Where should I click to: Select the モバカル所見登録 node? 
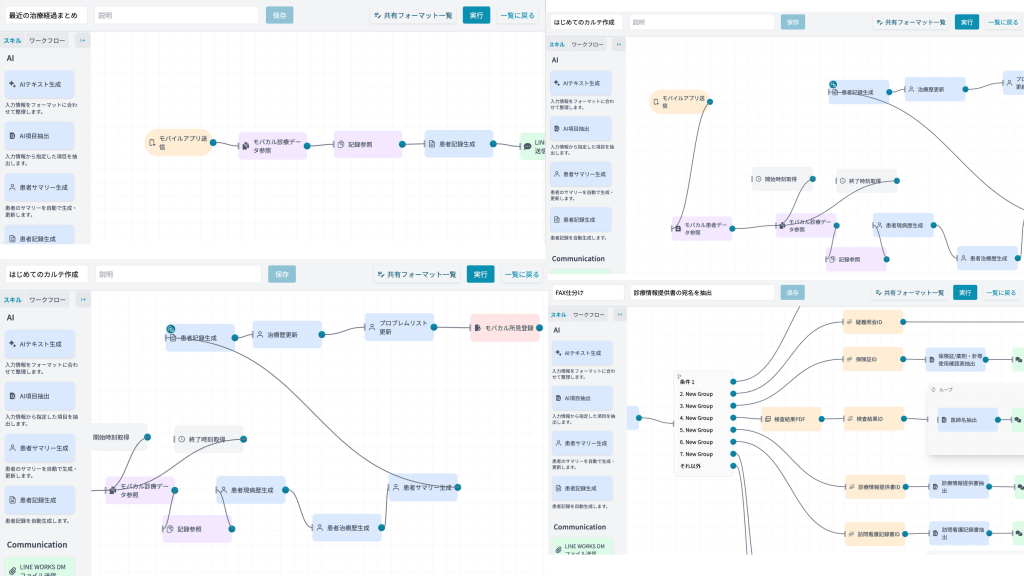505,327
